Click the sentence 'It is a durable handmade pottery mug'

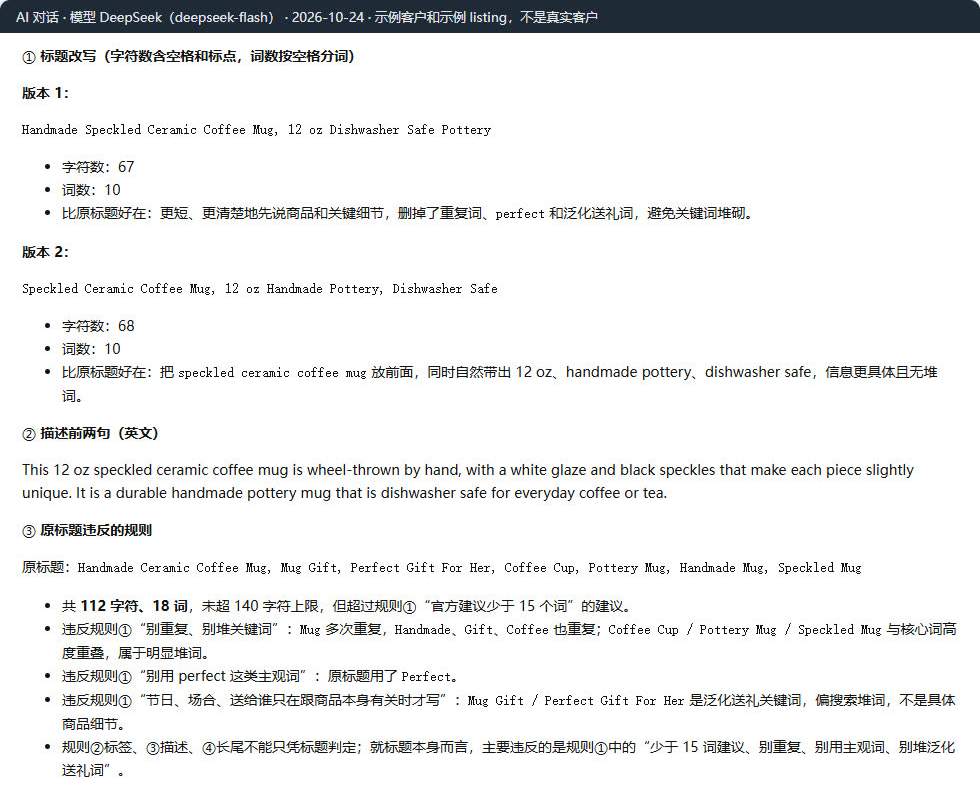pyautogui.click(x=372, y=493)
